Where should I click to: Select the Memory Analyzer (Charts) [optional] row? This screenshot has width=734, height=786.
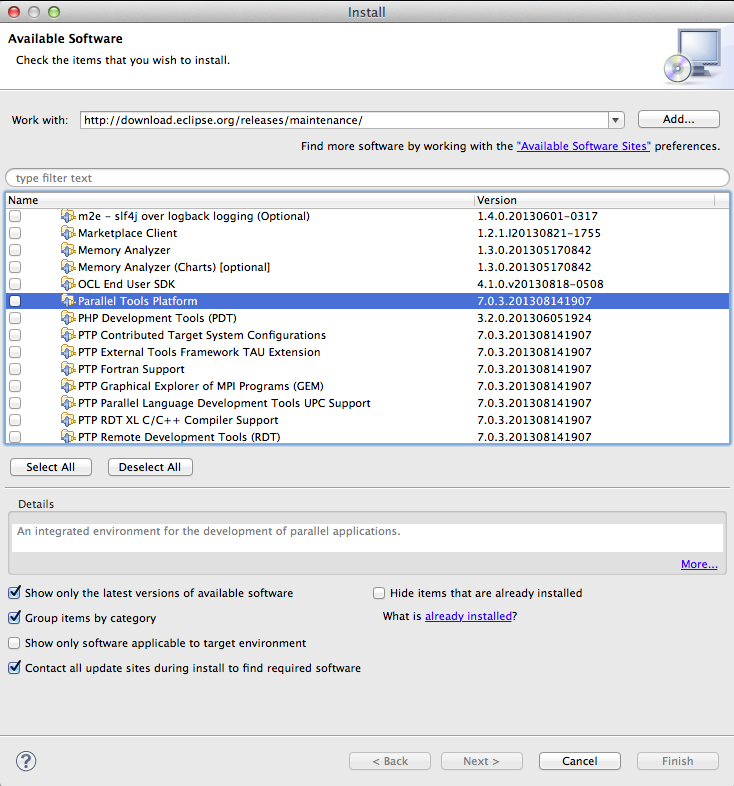click(x=368, y=267)
